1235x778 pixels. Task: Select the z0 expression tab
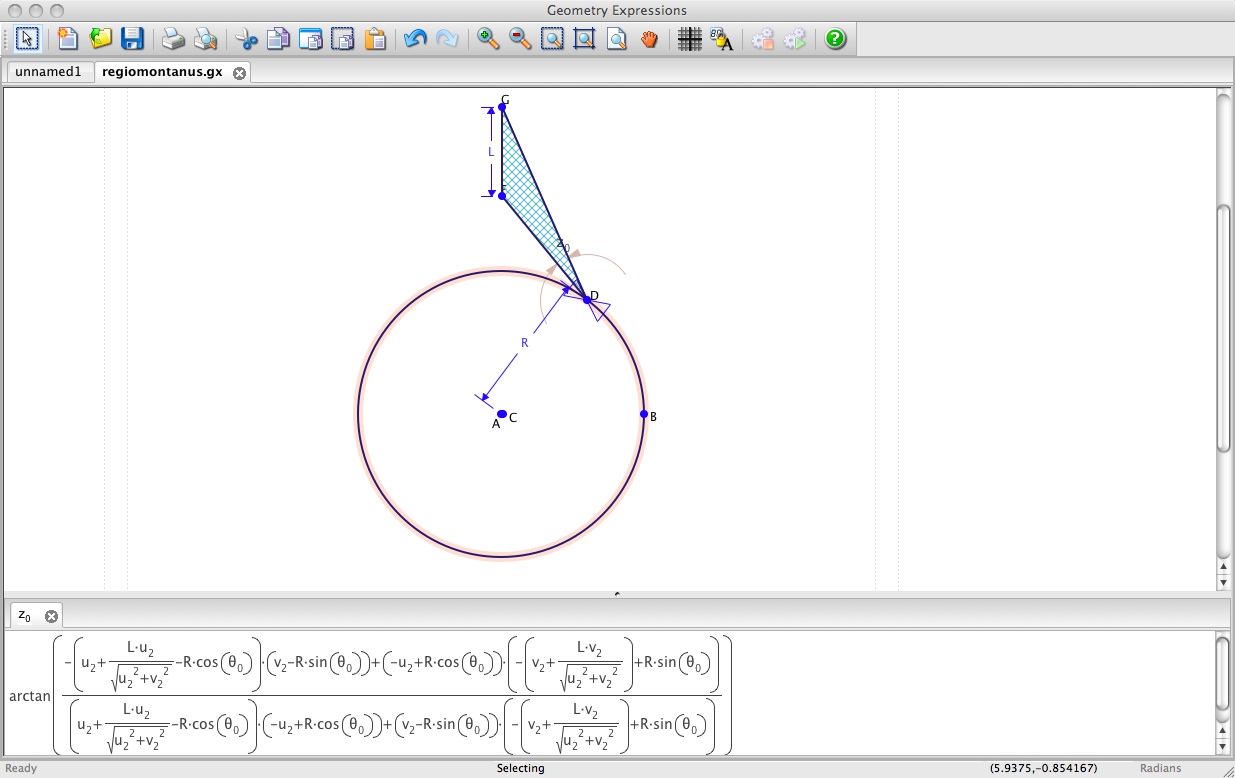25,615
